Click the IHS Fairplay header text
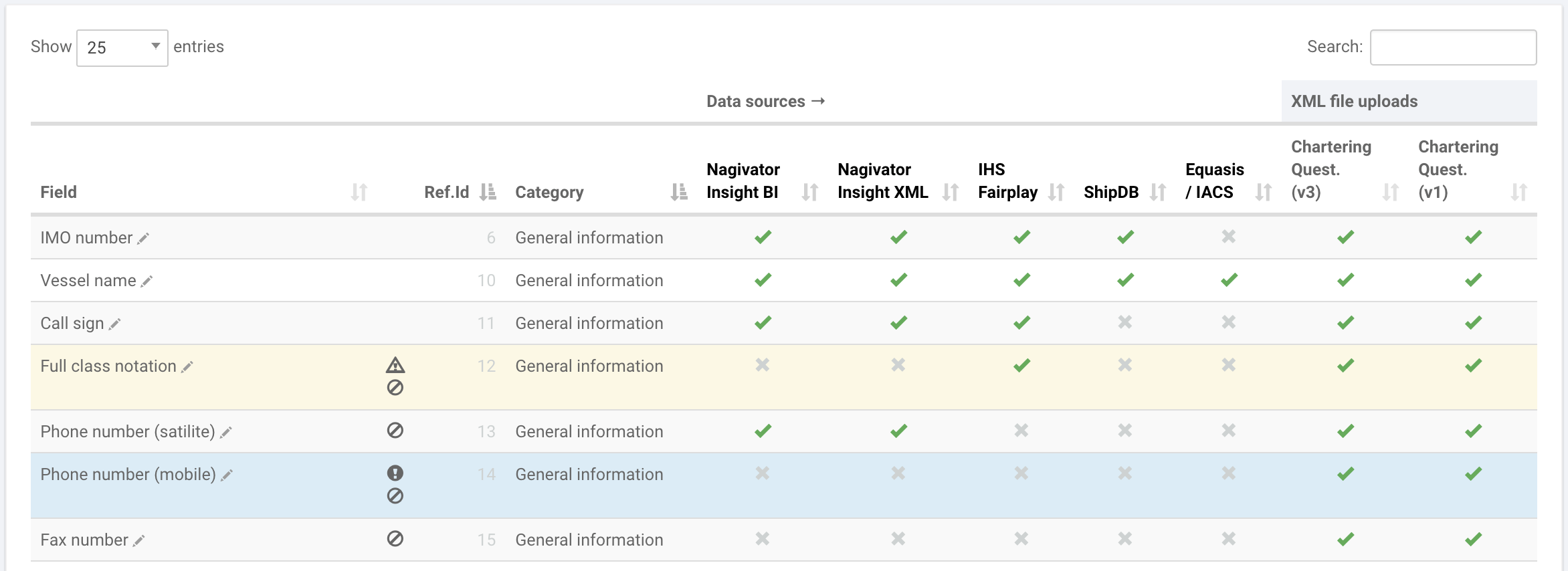Image resolution: width=1568 pixels, height=571 pixels. click(x=1007, y=181)
